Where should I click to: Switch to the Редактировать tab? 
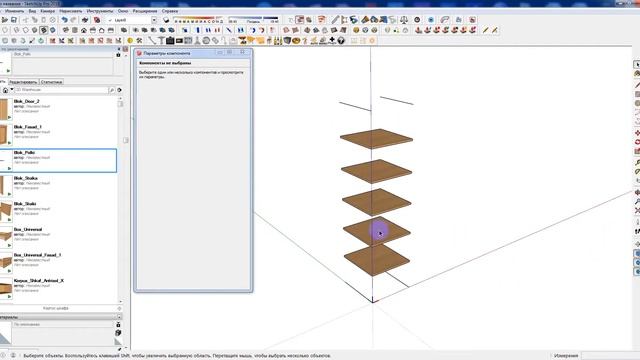[23, 82]
